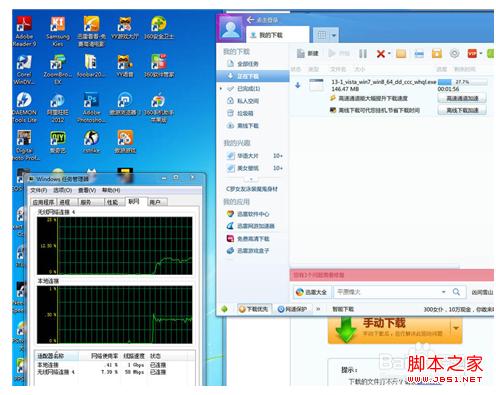
Task: Click in the Thunder search input field
Action: pos(388,292)
